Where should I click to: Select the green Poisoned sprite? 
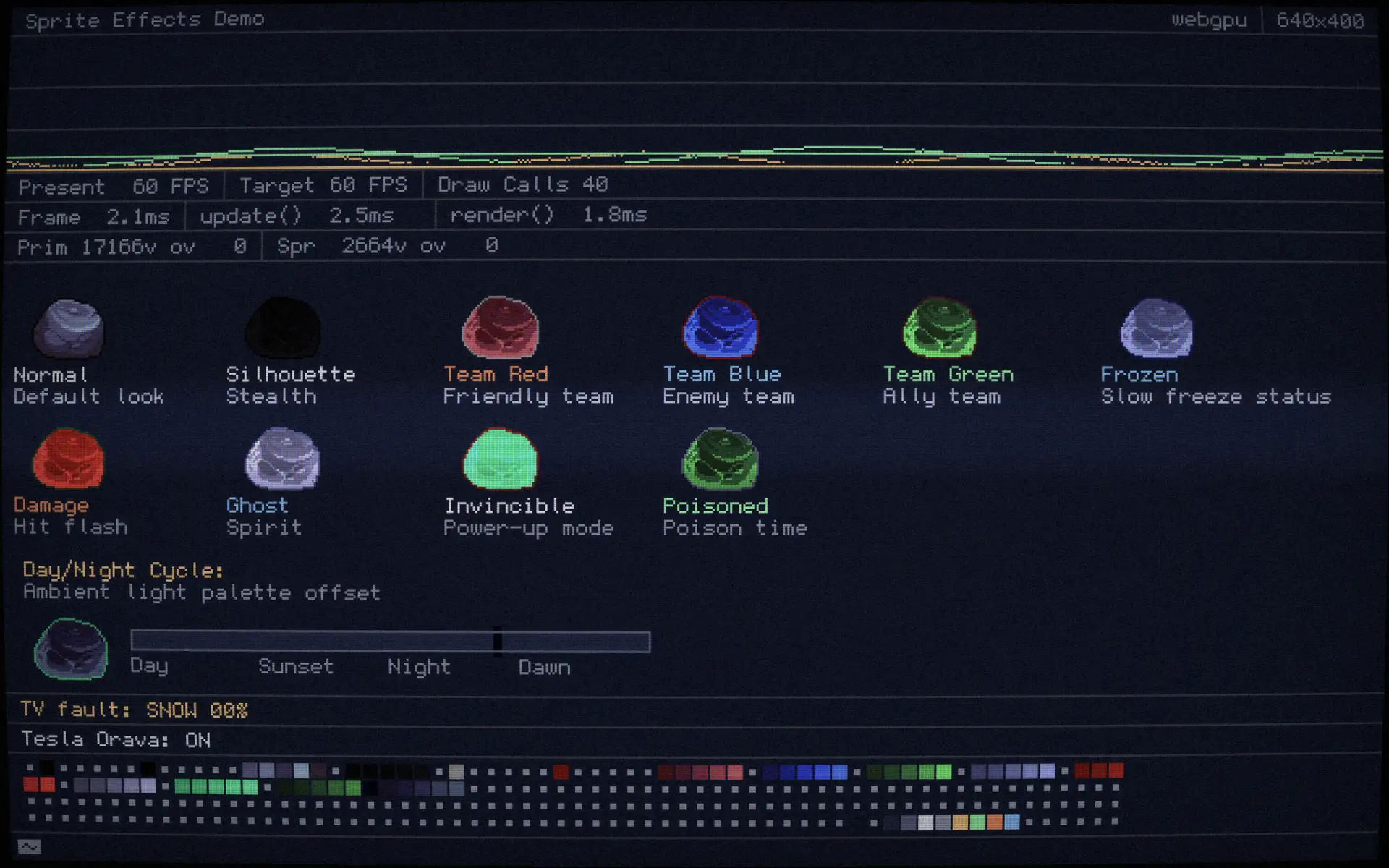(x=721, y=459)
